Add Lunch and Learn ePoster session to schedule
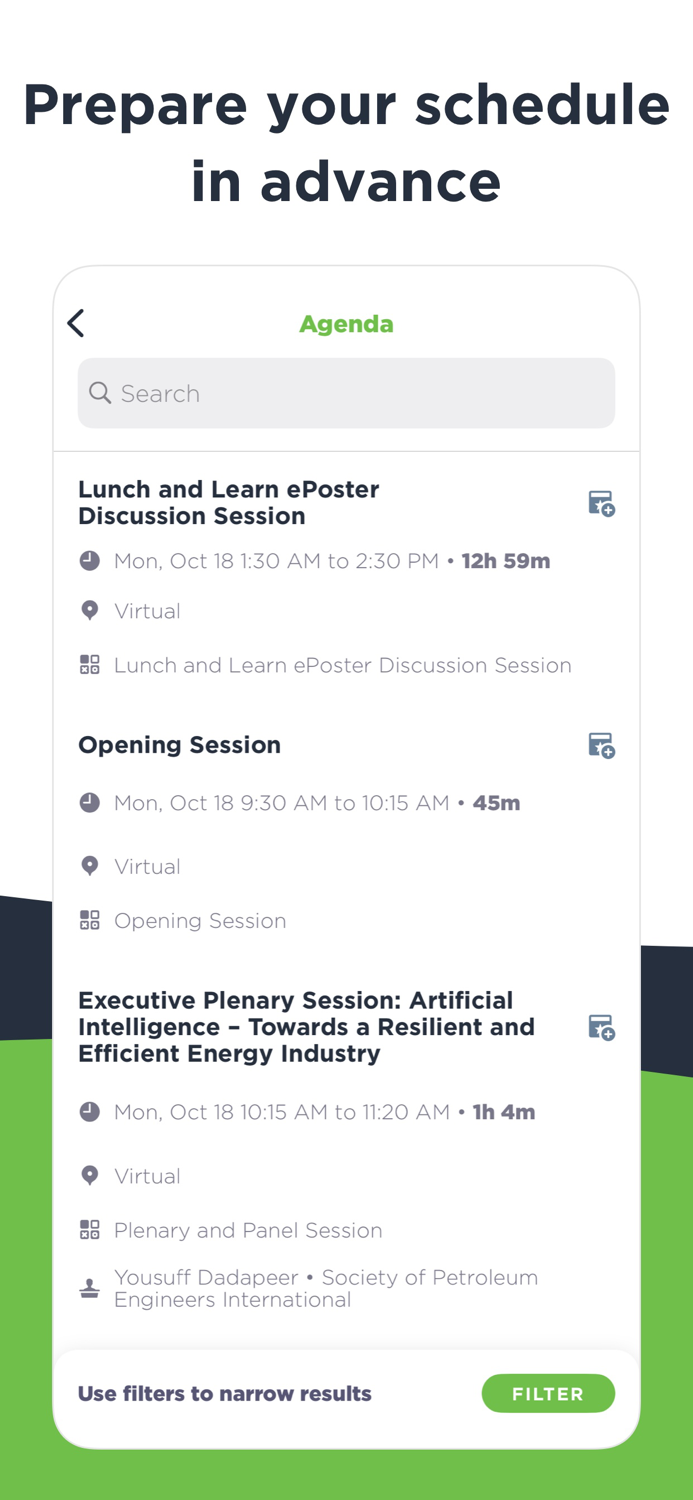Viewport: 693px width, 1500px height. [x=601, y=503]
